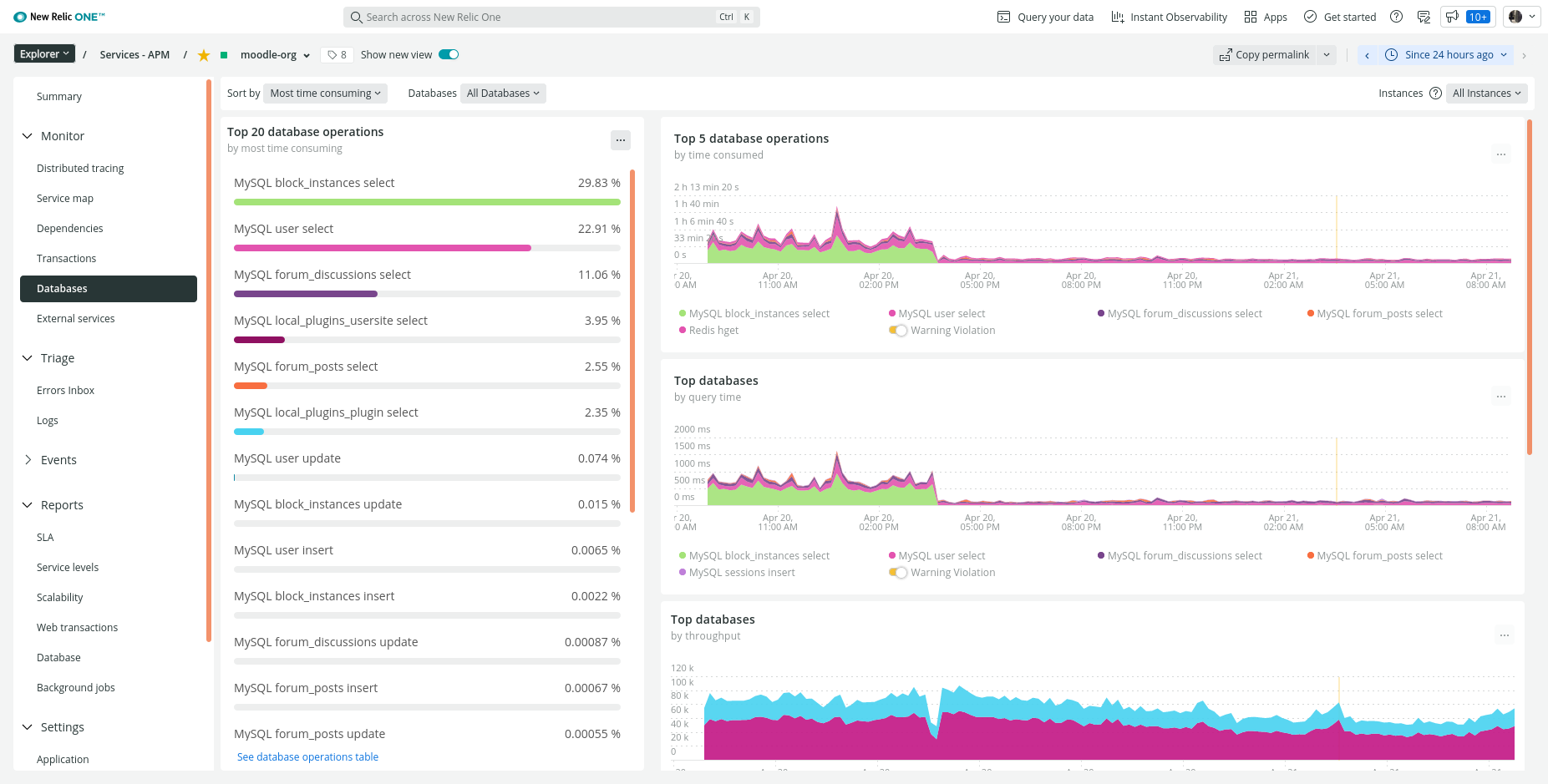
Task: Toggle Warning Violation in query time chart
Action: click(x=898, y=573)
